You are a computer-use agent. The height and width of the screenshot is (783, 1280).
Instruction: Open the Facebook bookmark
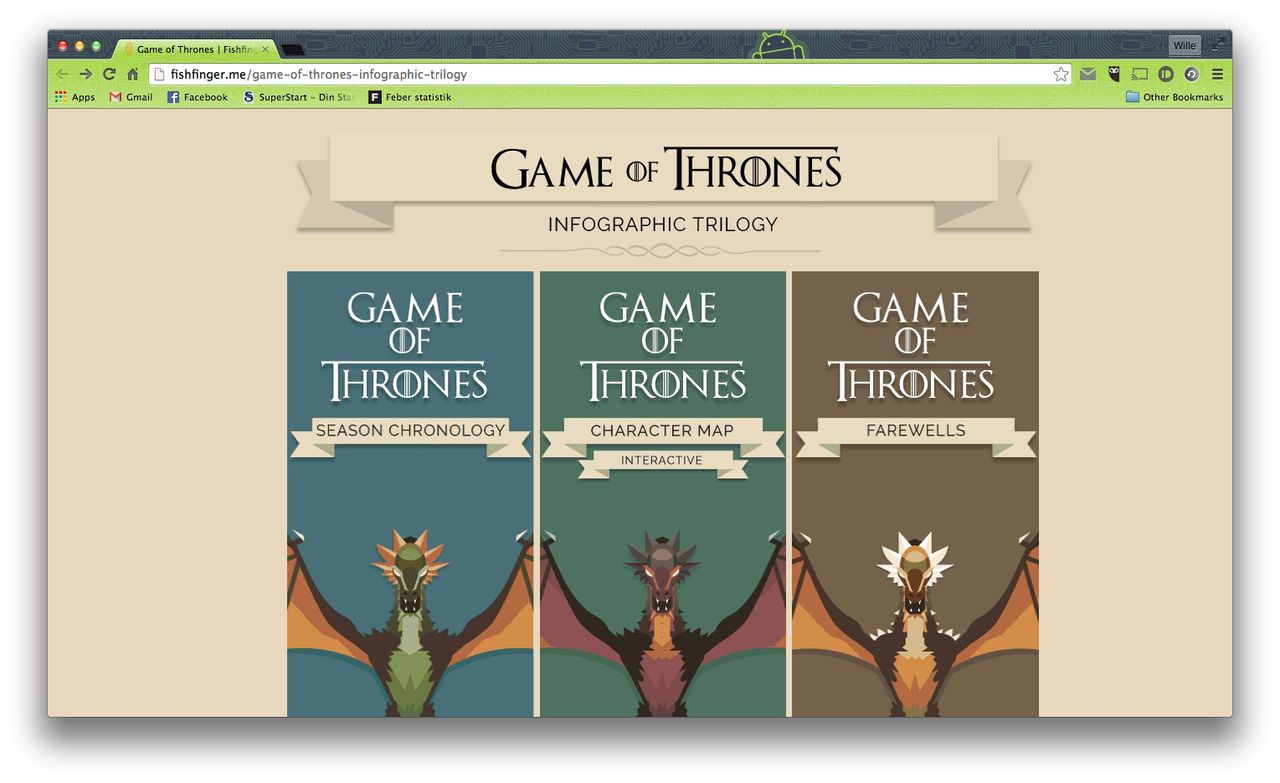pyautogui.click(x=197, y=97)
